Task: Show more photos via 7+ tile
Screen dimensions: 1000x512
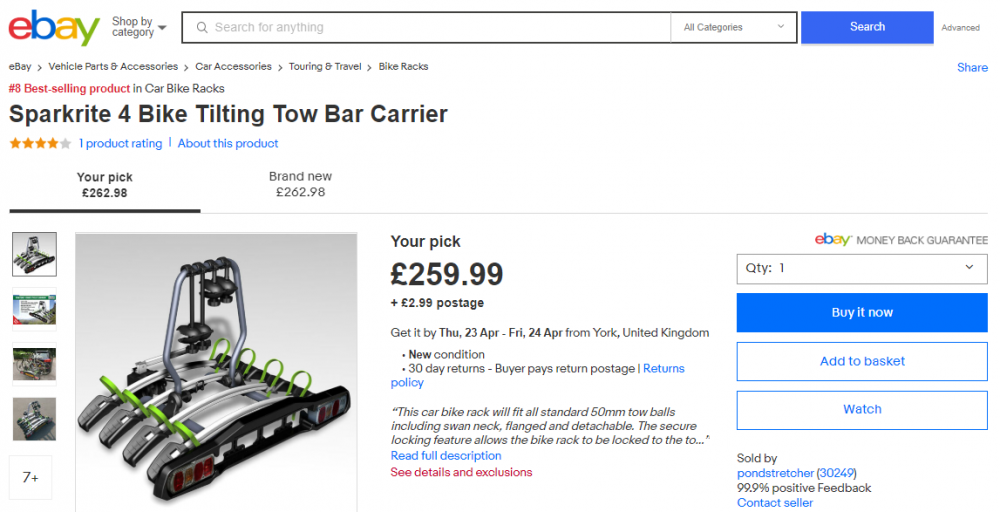Action: 31,477
